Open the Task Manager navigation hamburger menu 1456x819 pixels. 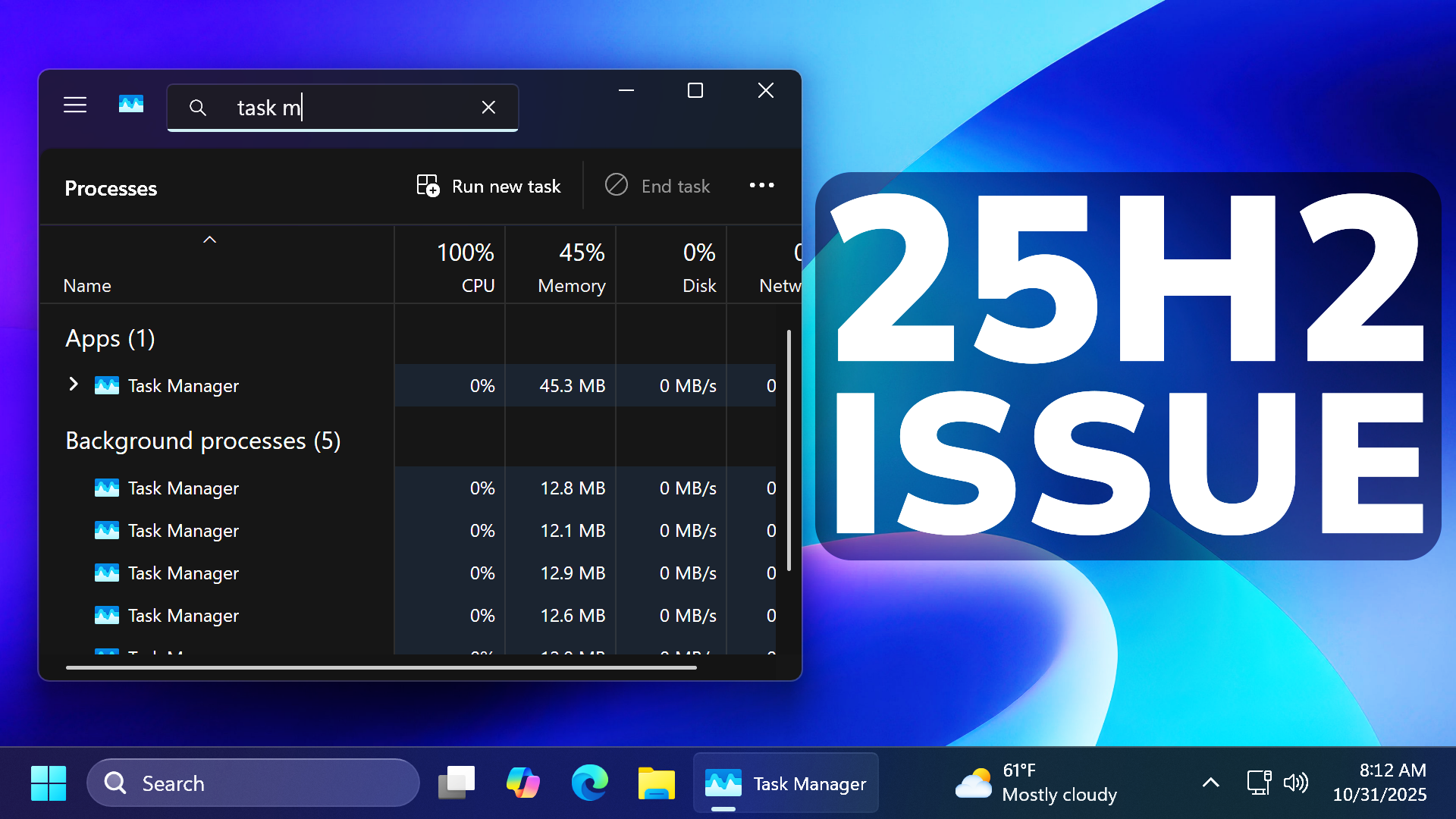click(74, 105)
